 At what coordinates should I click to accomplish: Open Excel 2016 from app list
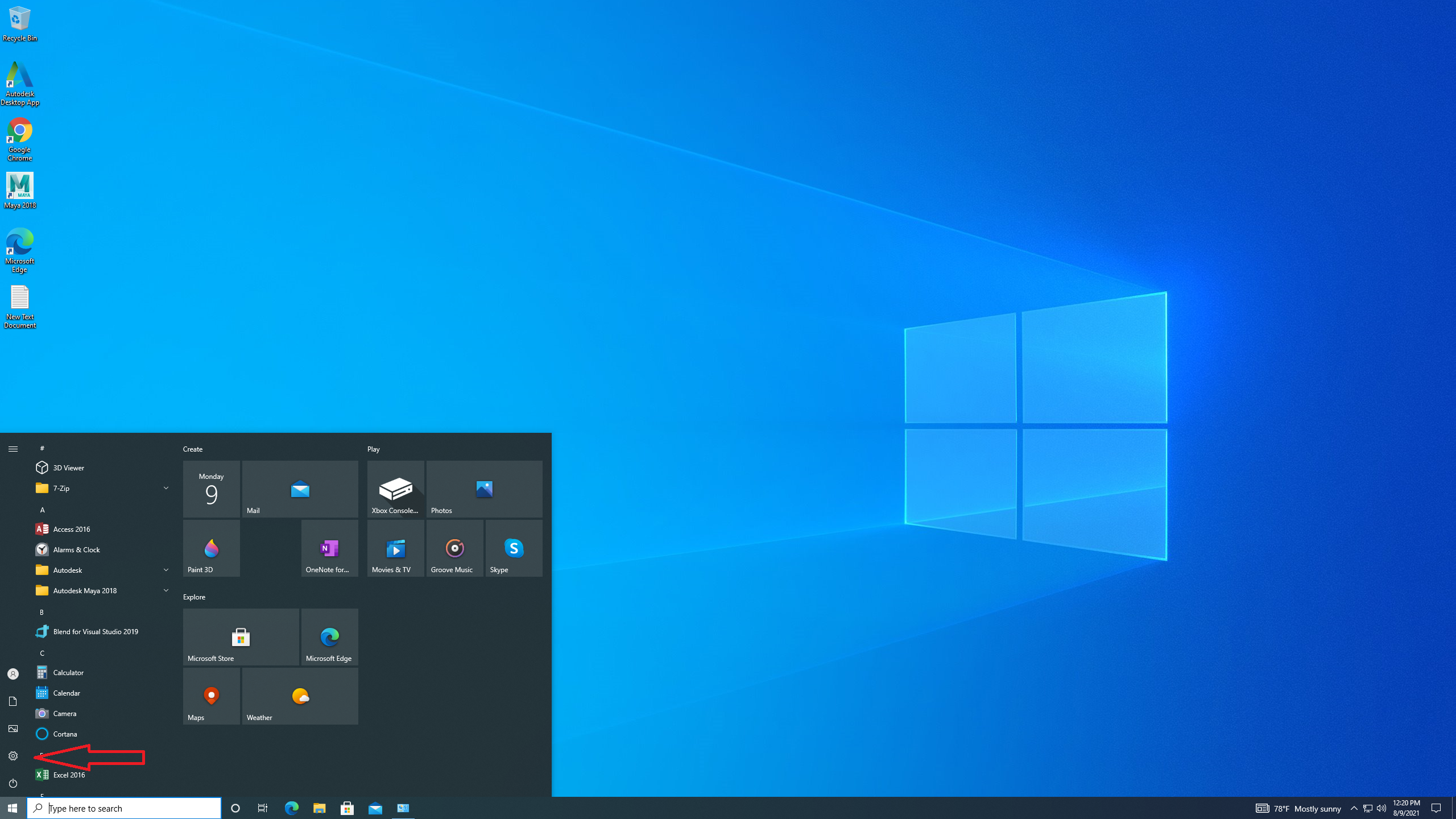click(x=69, y=775)
